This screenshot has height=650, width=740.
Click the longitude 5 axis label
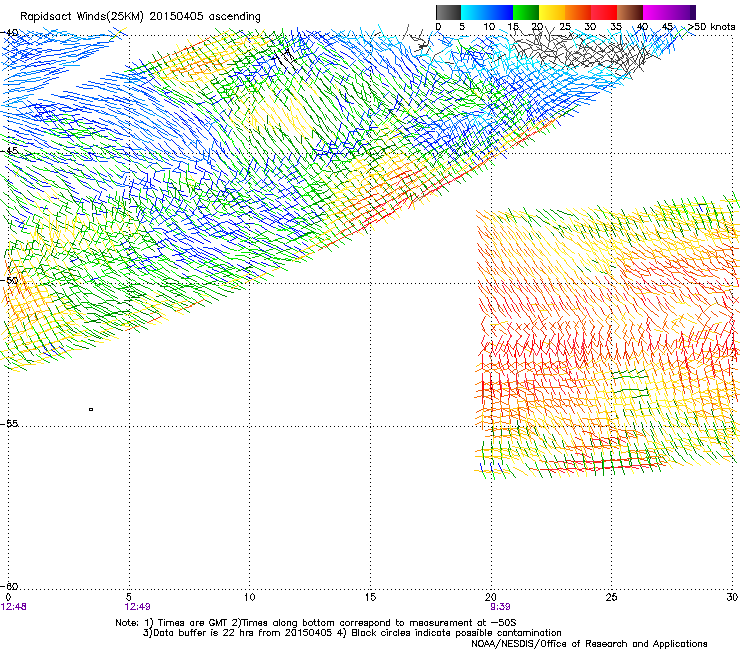[129, 598]
